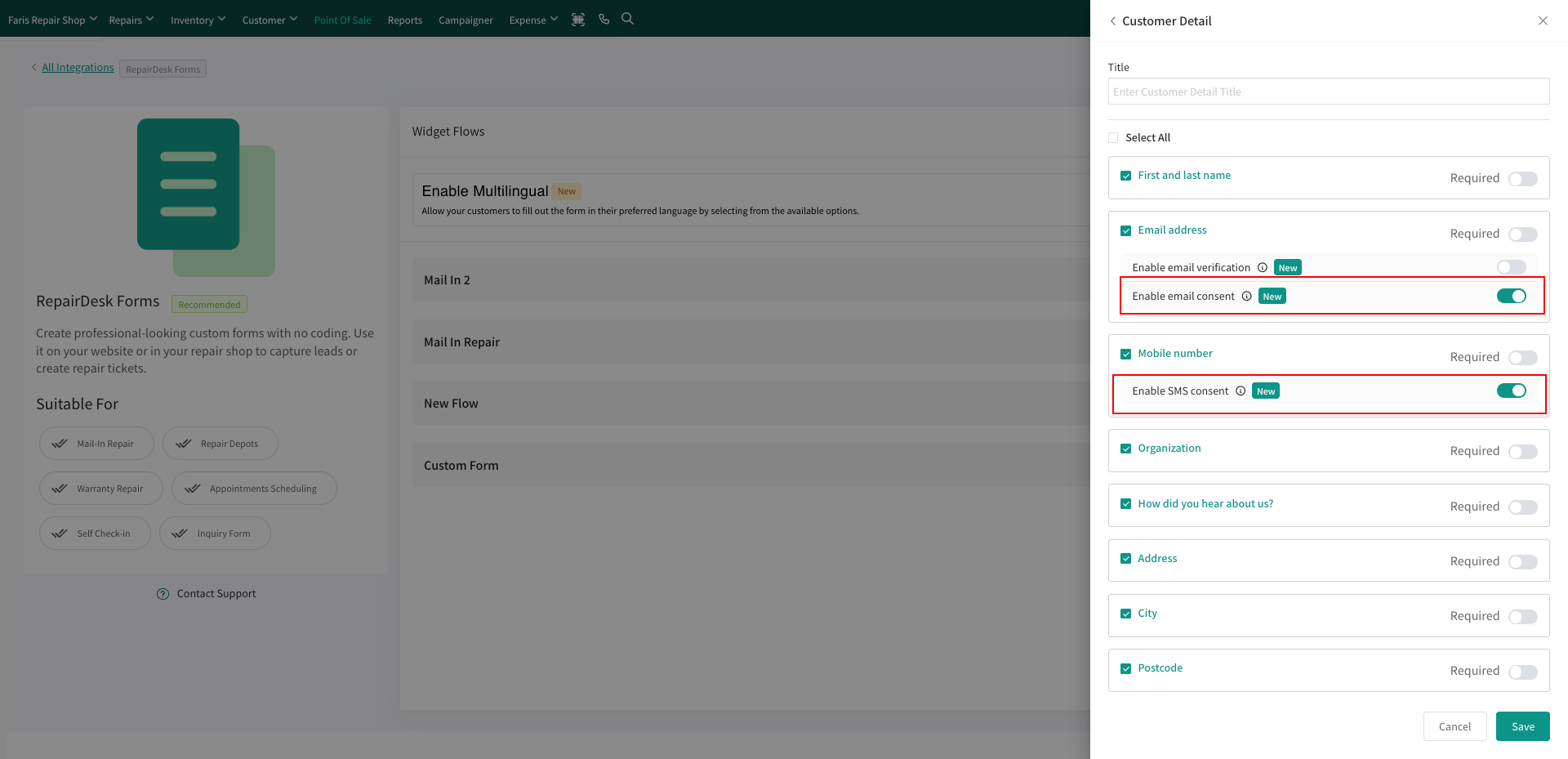Open Point Of Sale
Image resolution: width=1568 pixels, height=759 pixels.
(x=343, y=20)
